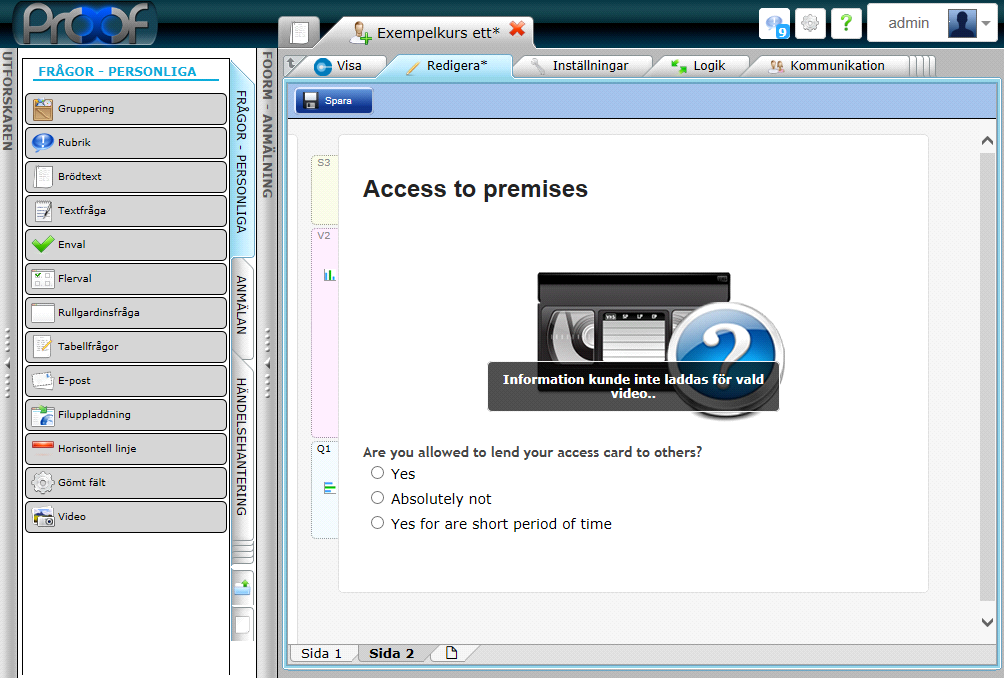Image resolution: width=1004 pixels, height=678 pixels.
Task: Open the help question mark icon
Action: (x=846, y=24)
